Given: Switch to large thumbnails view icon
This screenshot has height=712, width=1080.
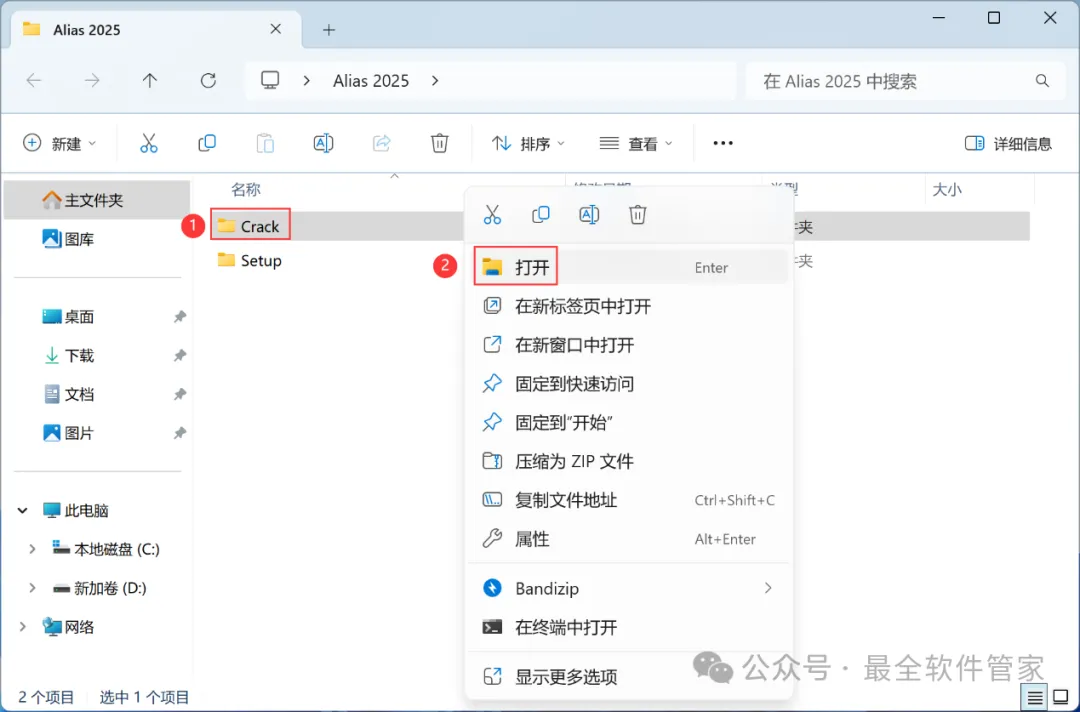Looking at the screenshot, I should coord(1061,698).
